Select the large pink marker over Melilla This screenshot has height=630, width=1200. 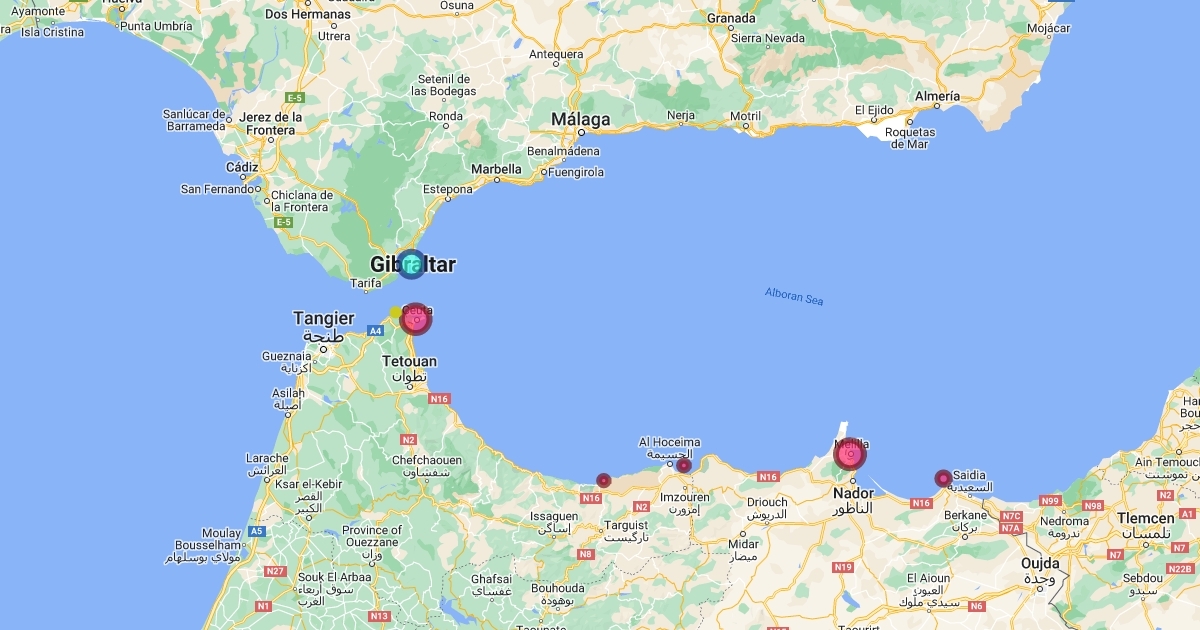pos(850,455)
